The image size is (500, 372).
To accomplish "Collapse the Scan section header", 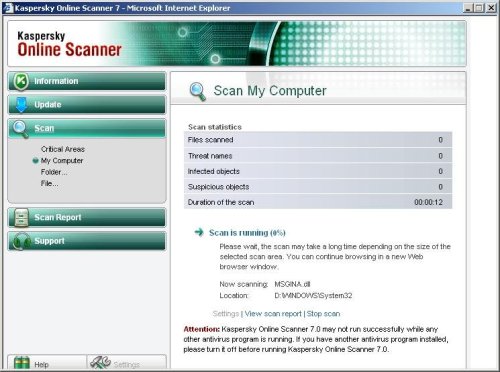I will coord(87,128).
